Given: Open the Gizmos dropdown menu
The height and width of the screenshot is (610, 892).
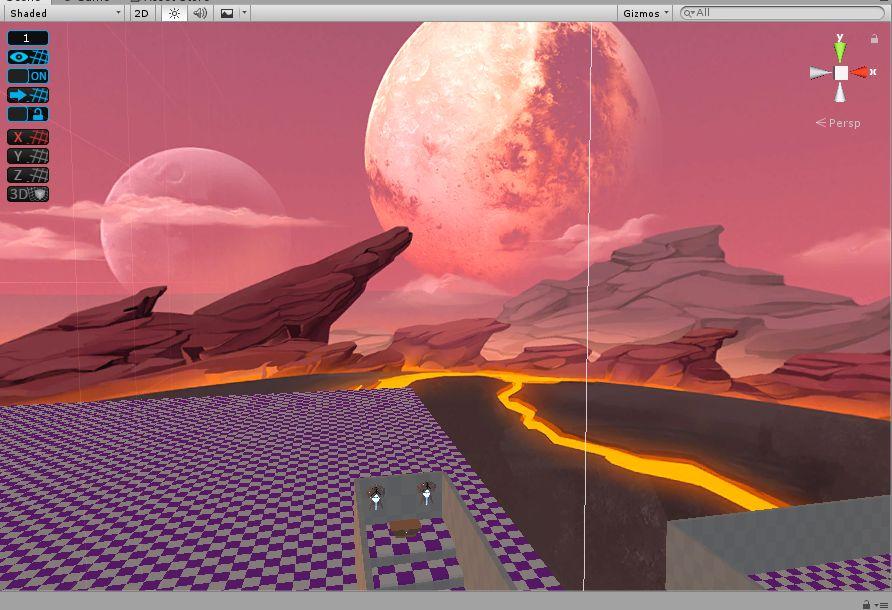Looking at the screenshot, I should point(646,13).
